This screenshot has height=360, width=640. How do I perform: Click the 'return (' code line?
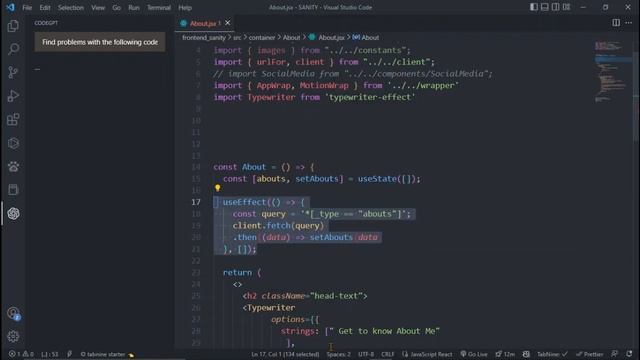(242, 272)
